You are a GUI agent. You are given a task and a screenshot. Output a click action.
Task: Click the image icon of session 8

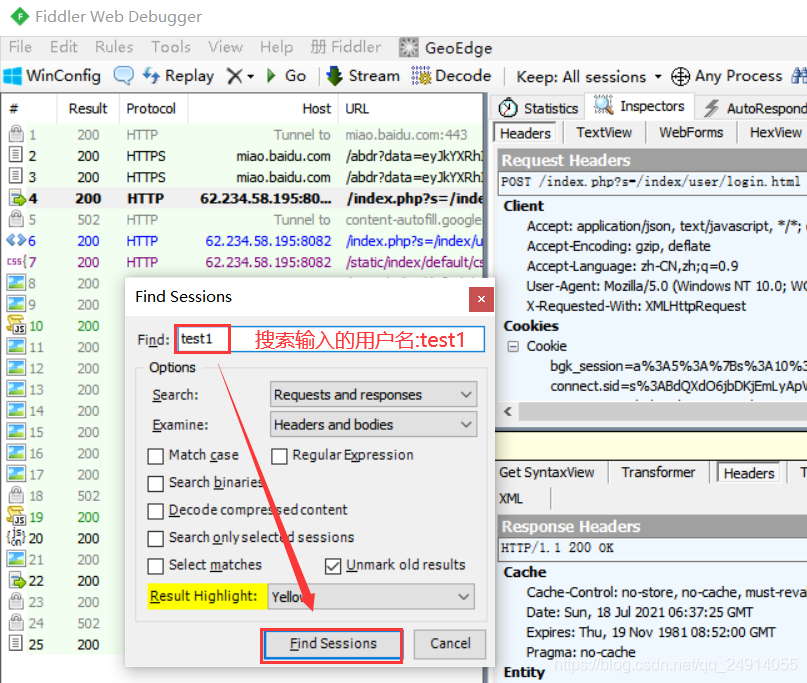(x=16, y=283)
